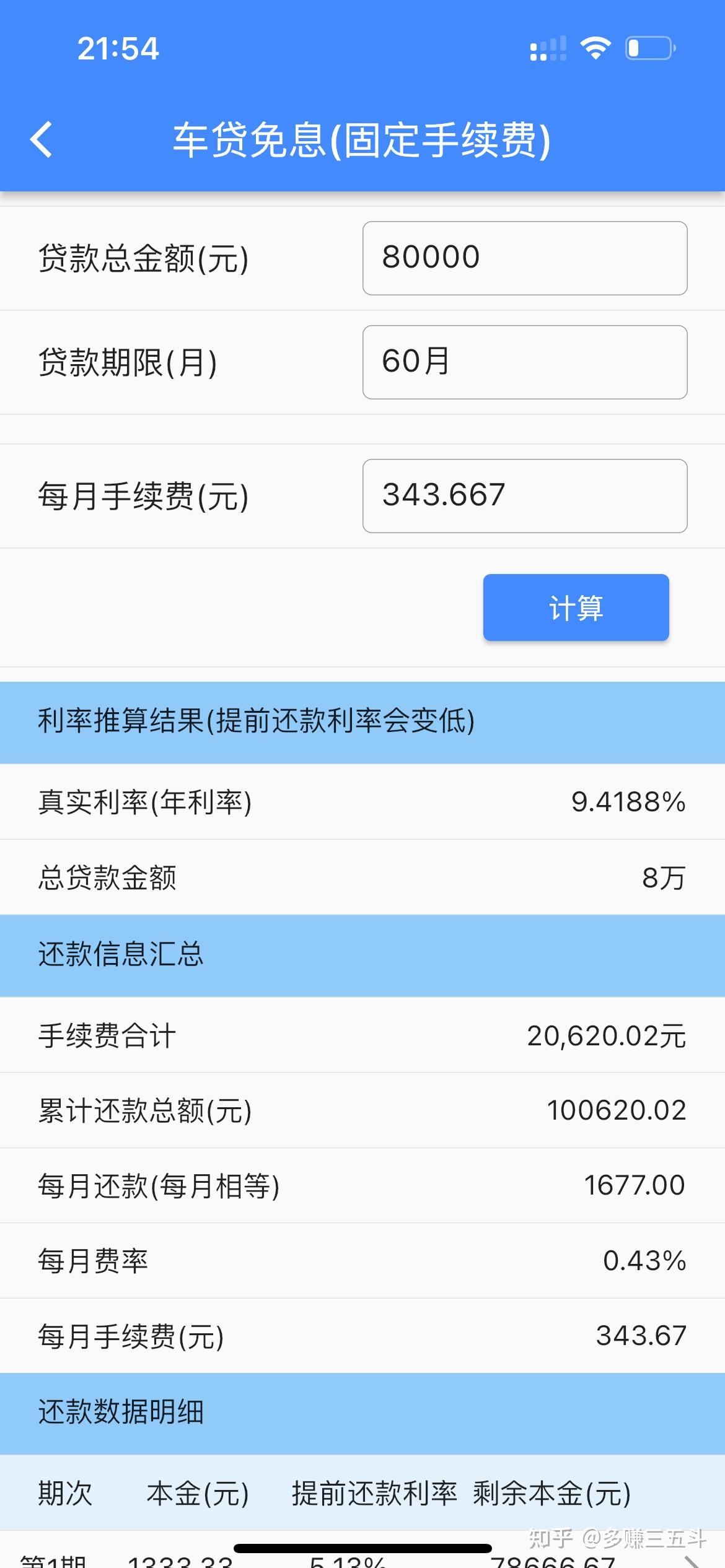Click the 贷款总金额 input showing 80000

click(524, 258)
